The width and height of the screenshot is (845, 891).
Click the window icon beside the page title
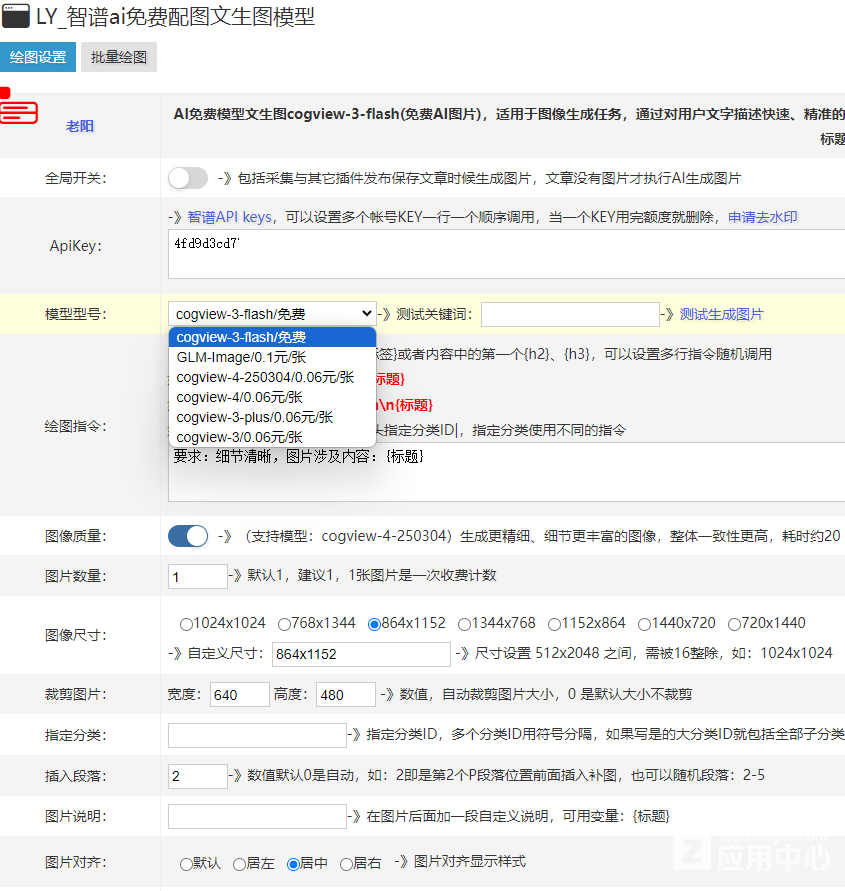pos(15,17)
